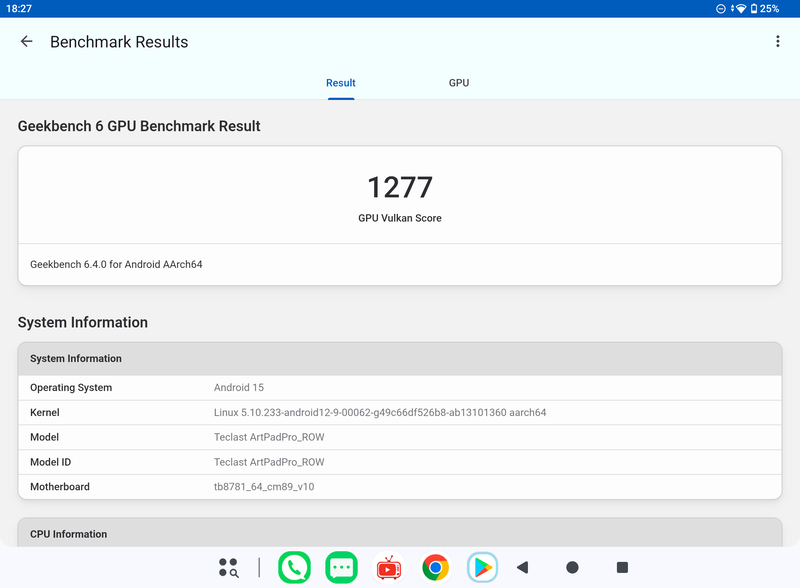800x588 pixels.
Task: Tap the back arrow next to Benchmark Results
Action: tap(26, 41)
